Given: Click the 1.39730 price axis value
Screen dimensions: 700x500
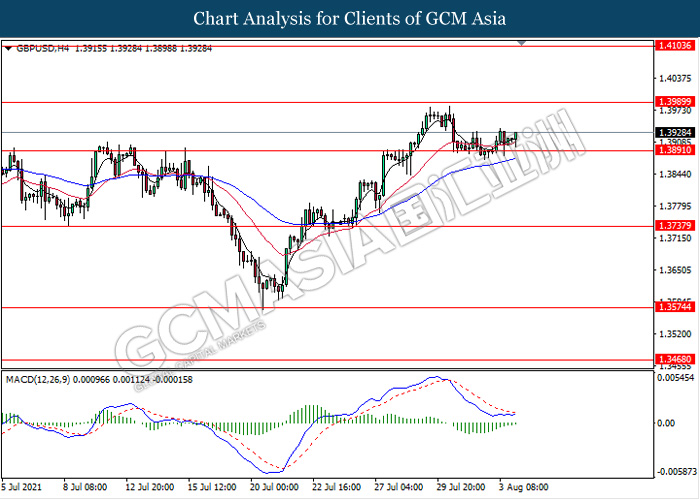Looking at the screenshot, I should click(x=675, y=111).
